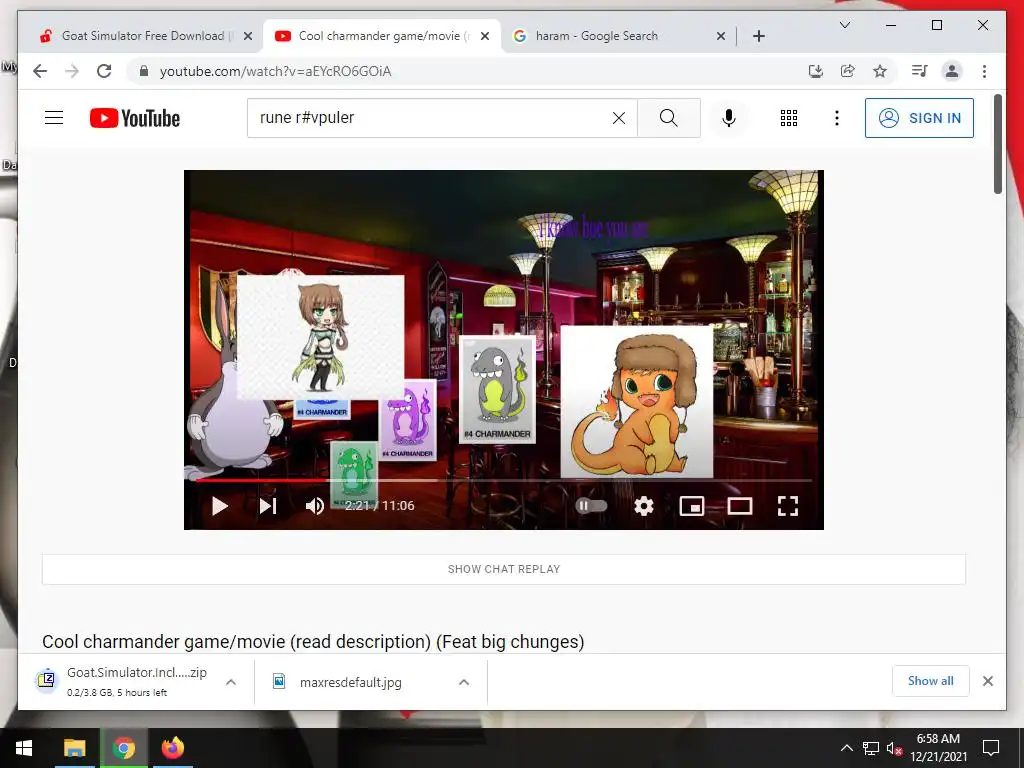The image size is (1024, 768).
Task: Click the SIGN IN button
Action: click(920, 118)
